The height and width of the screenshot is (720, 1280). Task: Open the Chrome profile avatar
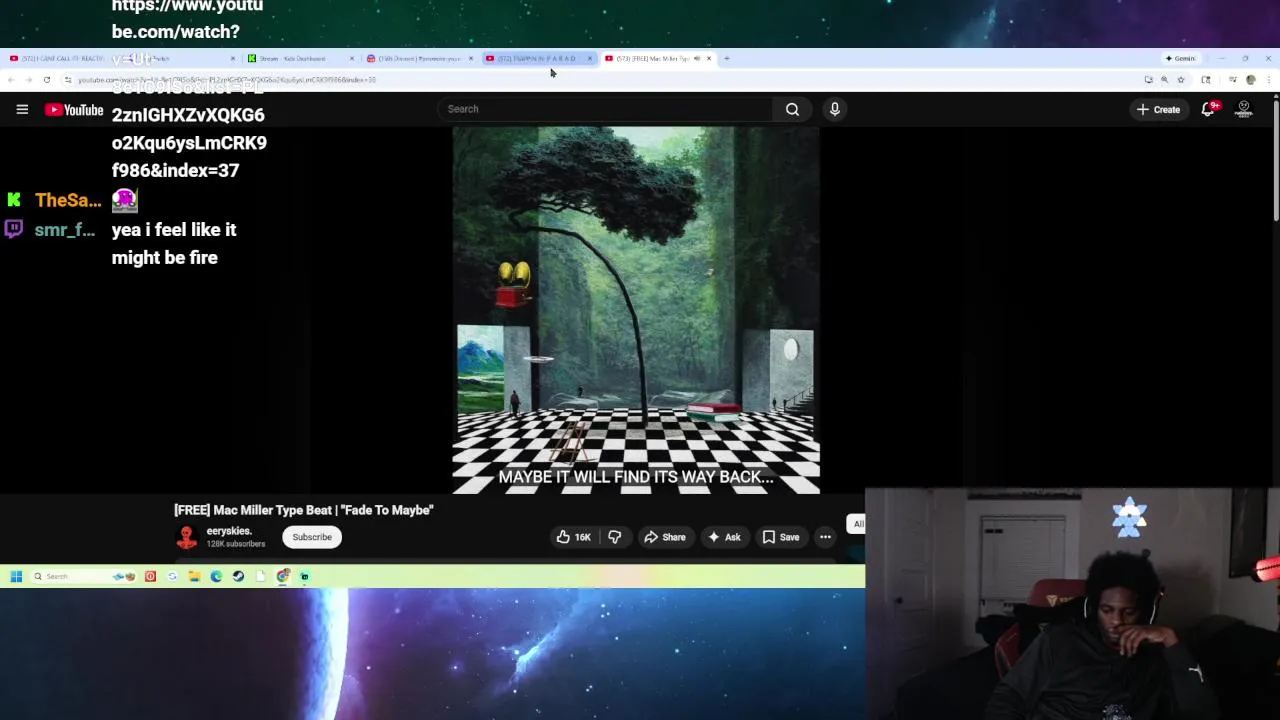click(x=1250, y=79)
